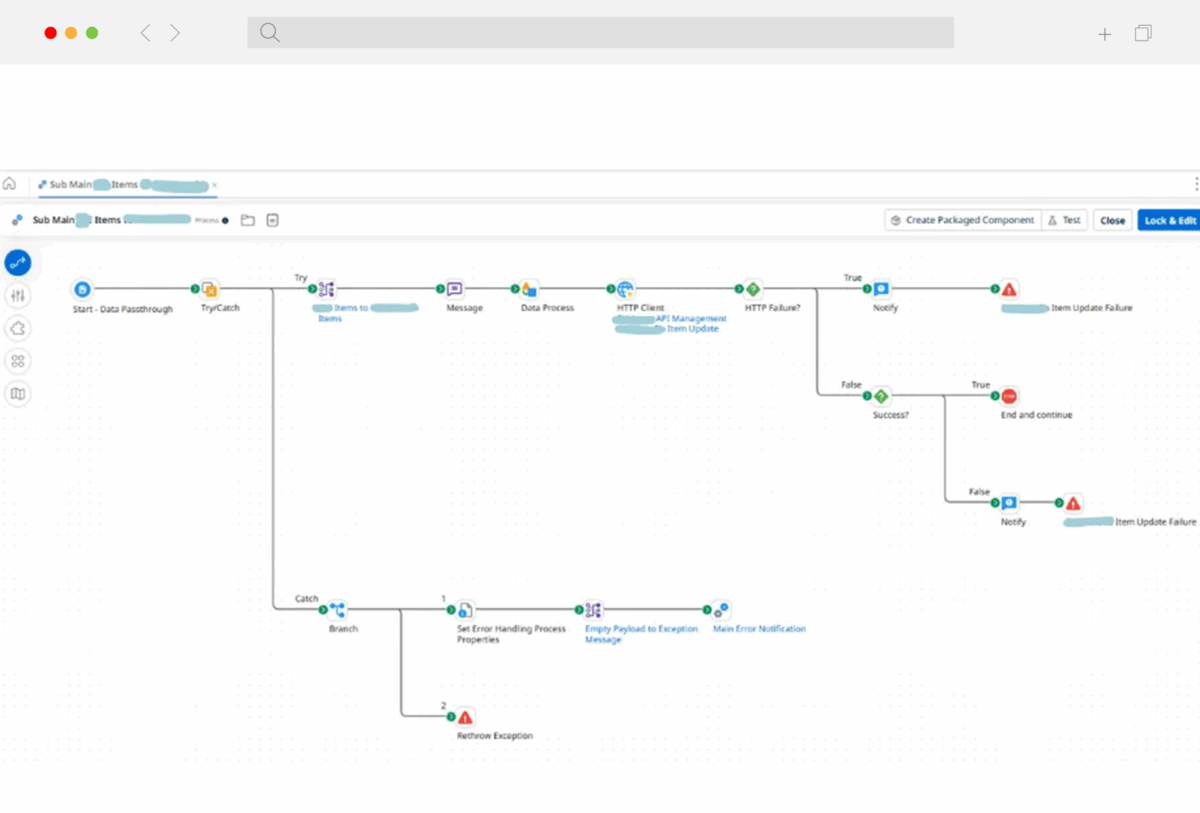Select the Message shape icon
Screen dimensions: 1200x813
point(455,290)
